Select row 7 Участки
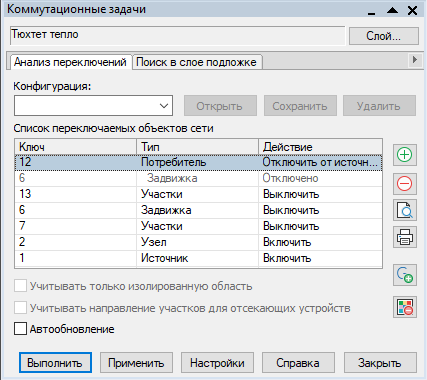The image size is (427, 380). (x=199, y=226)
